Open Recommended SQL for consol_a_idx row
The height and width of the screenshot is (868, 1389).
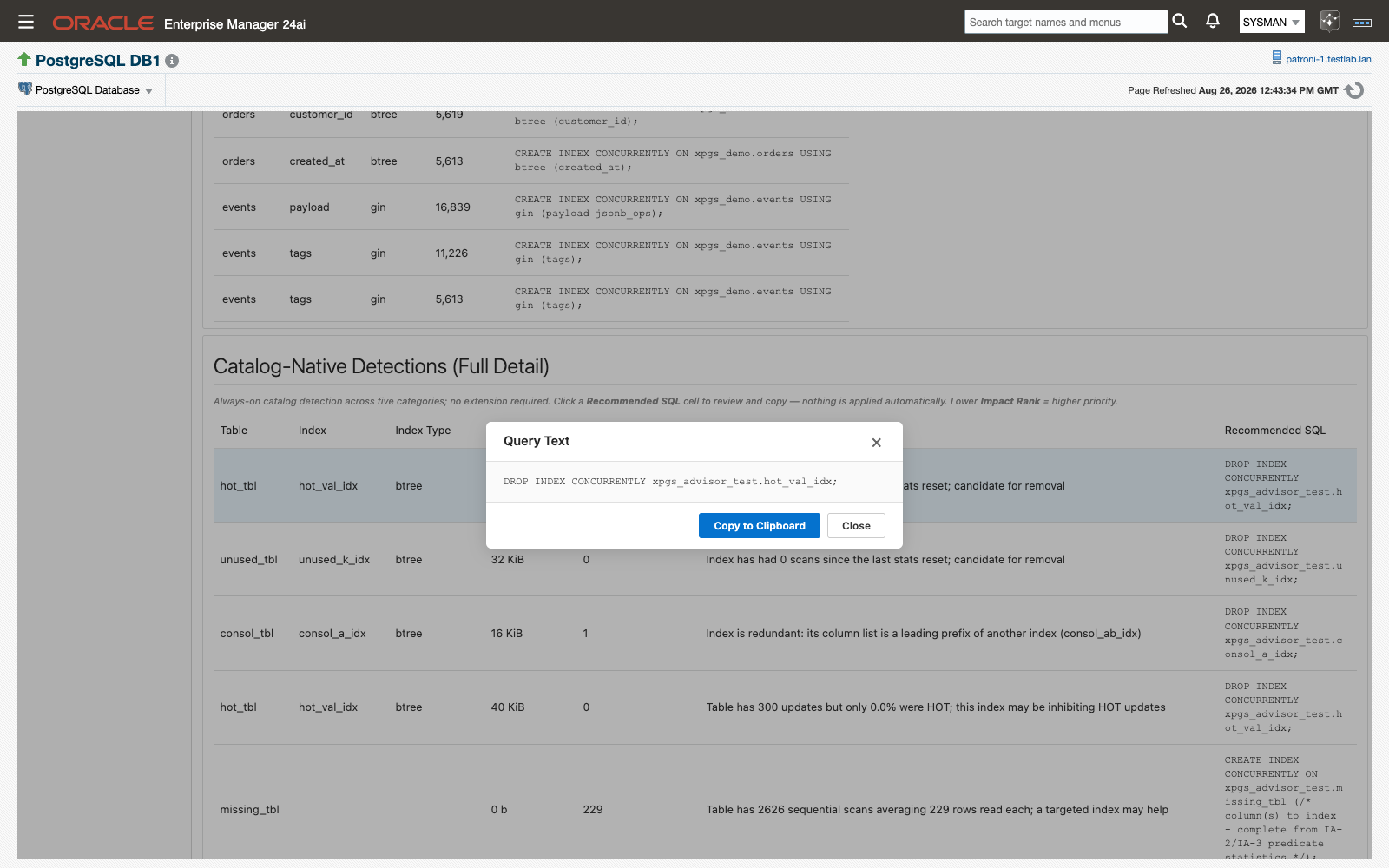click(1283, 633)
